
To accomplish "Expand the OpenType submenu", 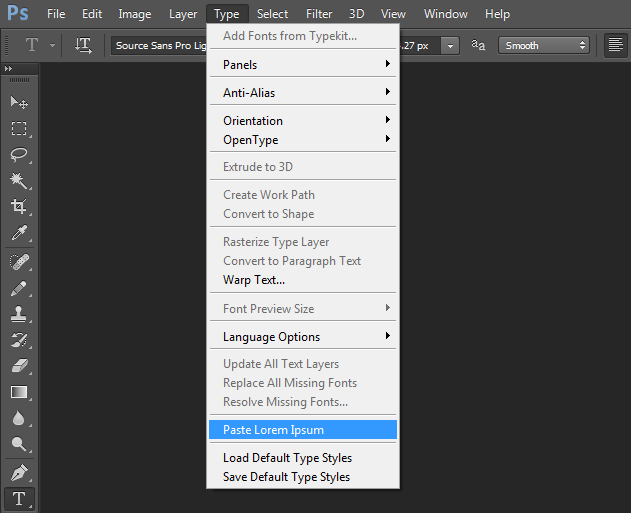I will pyautogui.click(x=303, y=140).
